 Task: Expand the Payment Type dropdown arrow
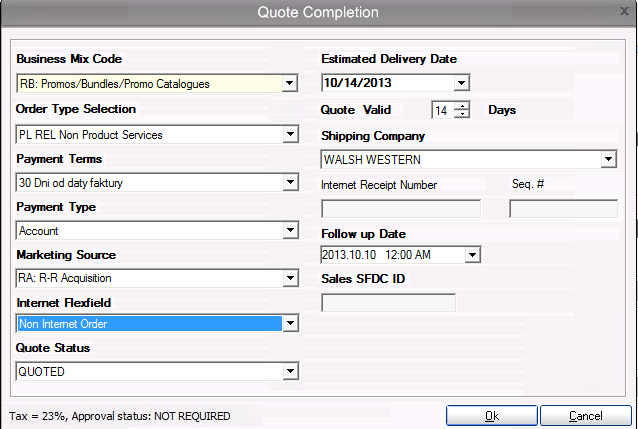290,230
